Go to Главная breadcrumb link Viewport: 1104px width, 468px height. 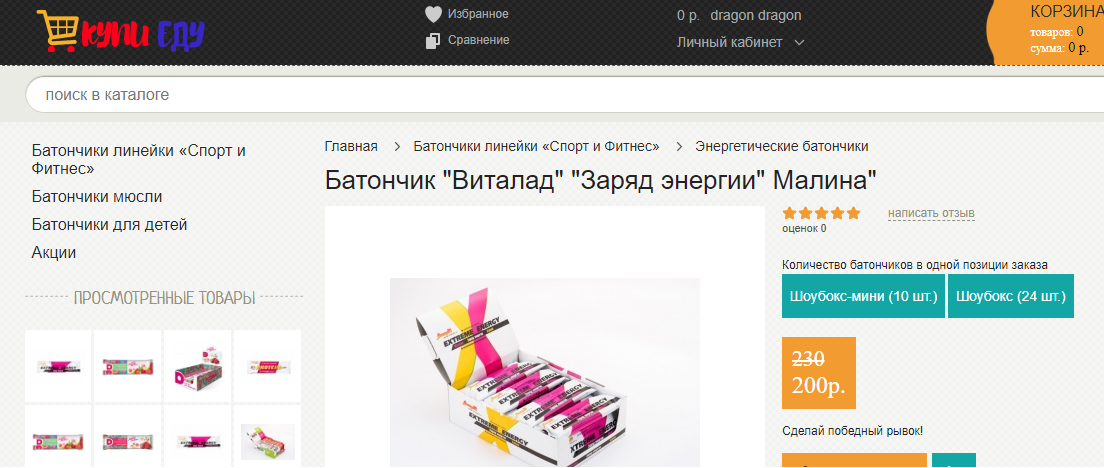pos(351,146)
